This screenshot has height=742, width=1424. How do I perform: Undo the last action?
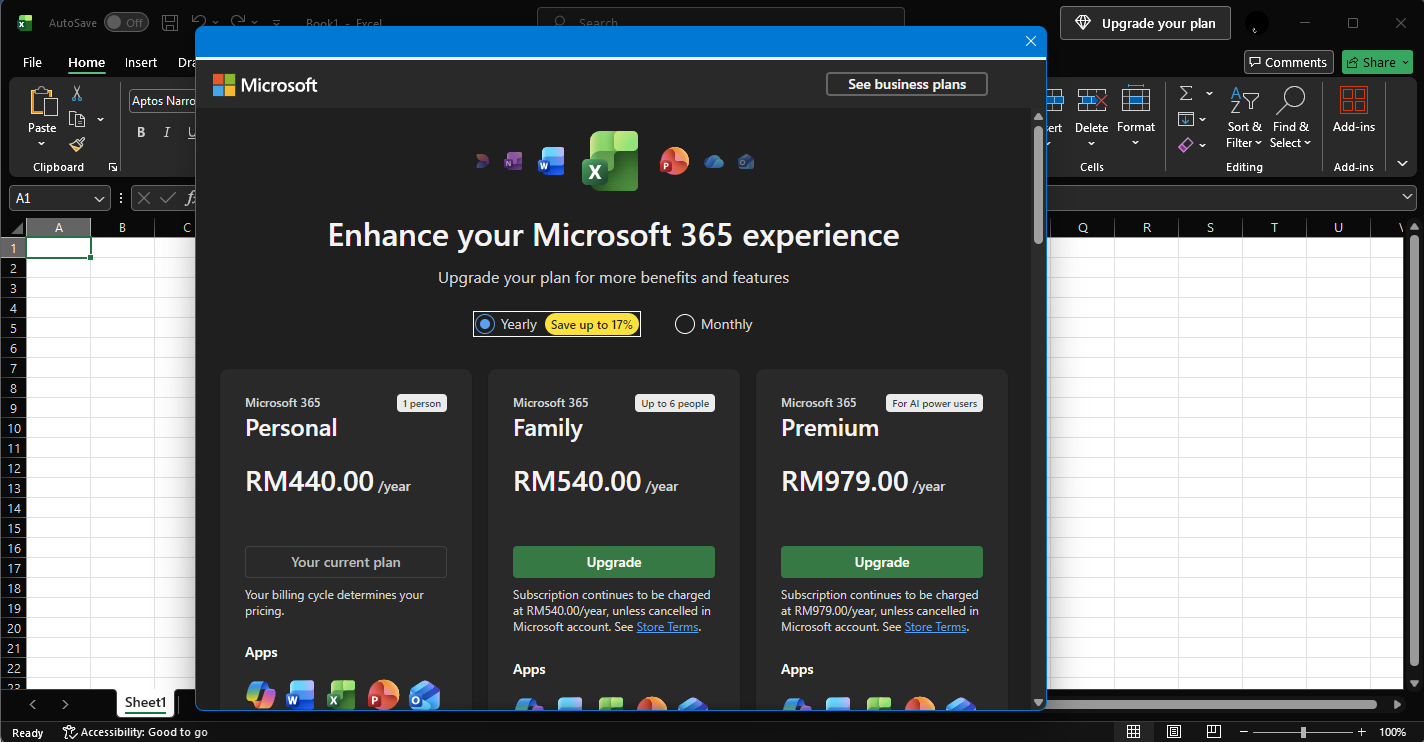coord(199,22)
